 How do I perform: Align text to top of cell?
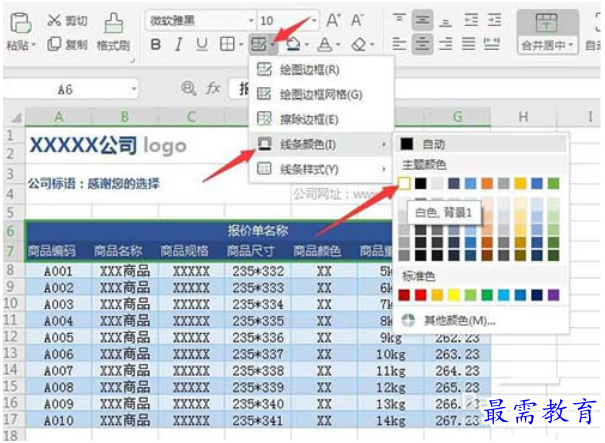pos(399,20)
